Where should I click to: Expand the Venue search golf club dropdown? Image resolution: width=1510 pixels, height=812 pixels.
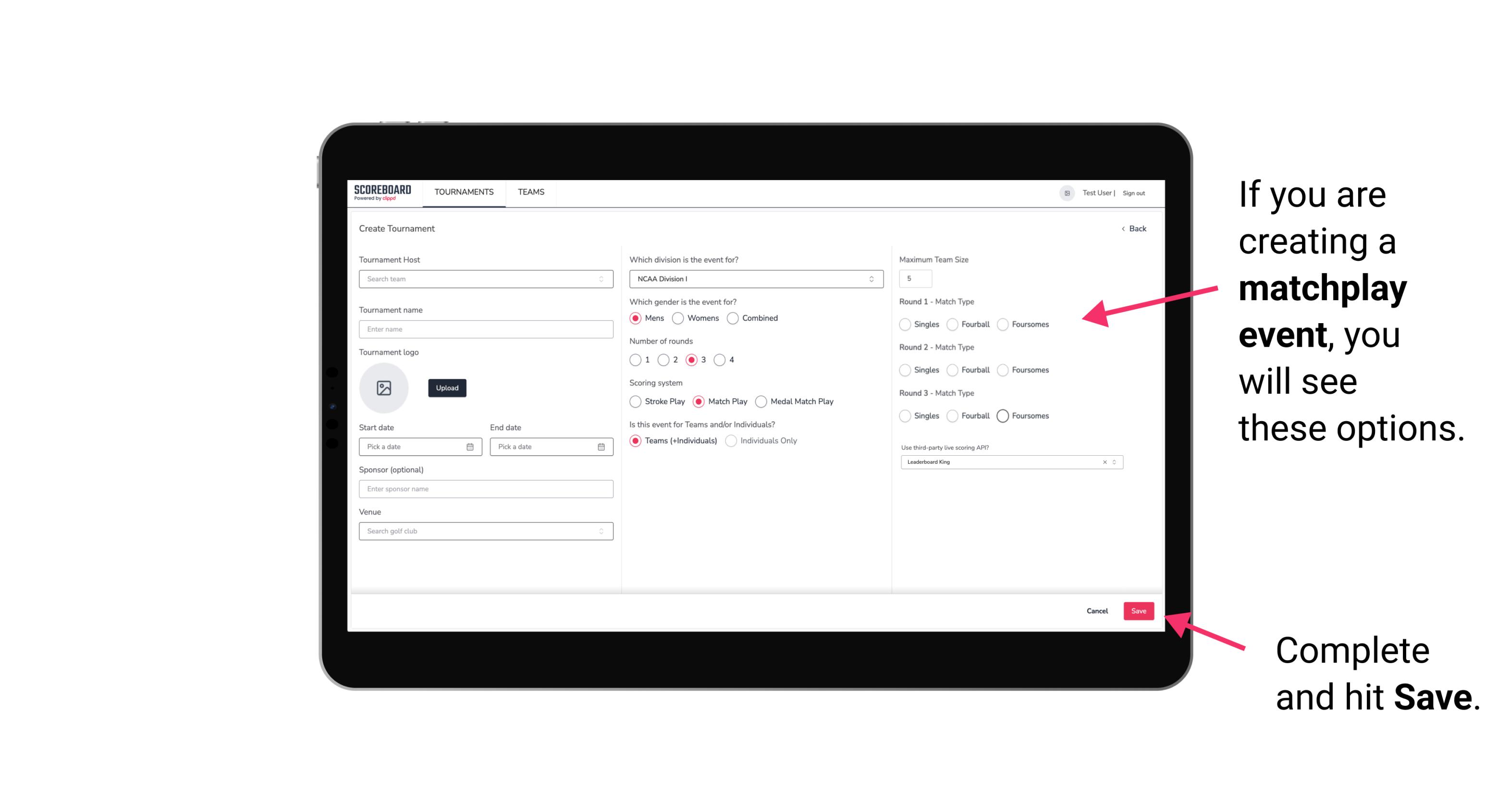tap(600, 531)
